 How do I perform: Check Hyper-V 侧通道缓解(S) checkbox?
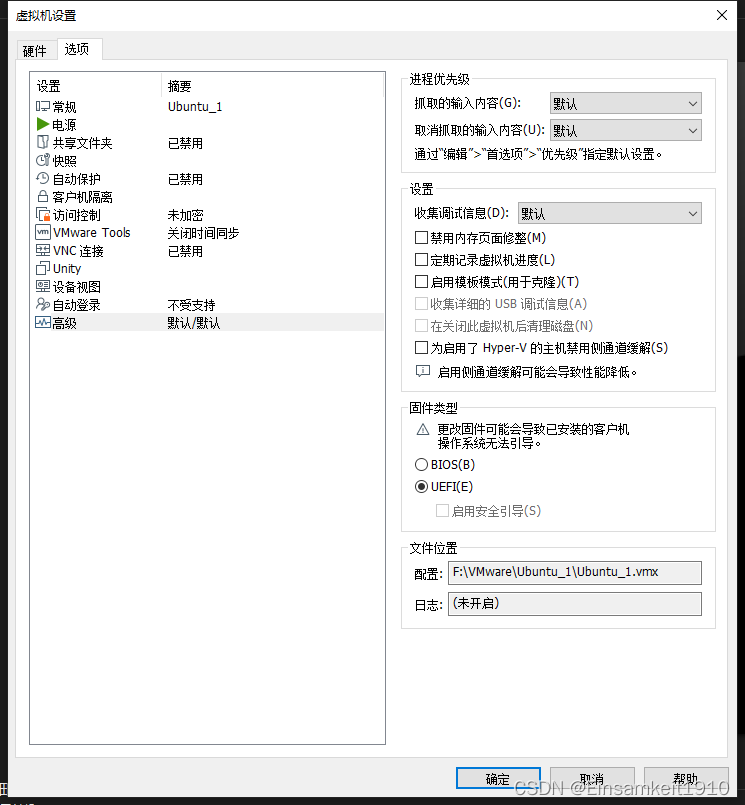421,348
